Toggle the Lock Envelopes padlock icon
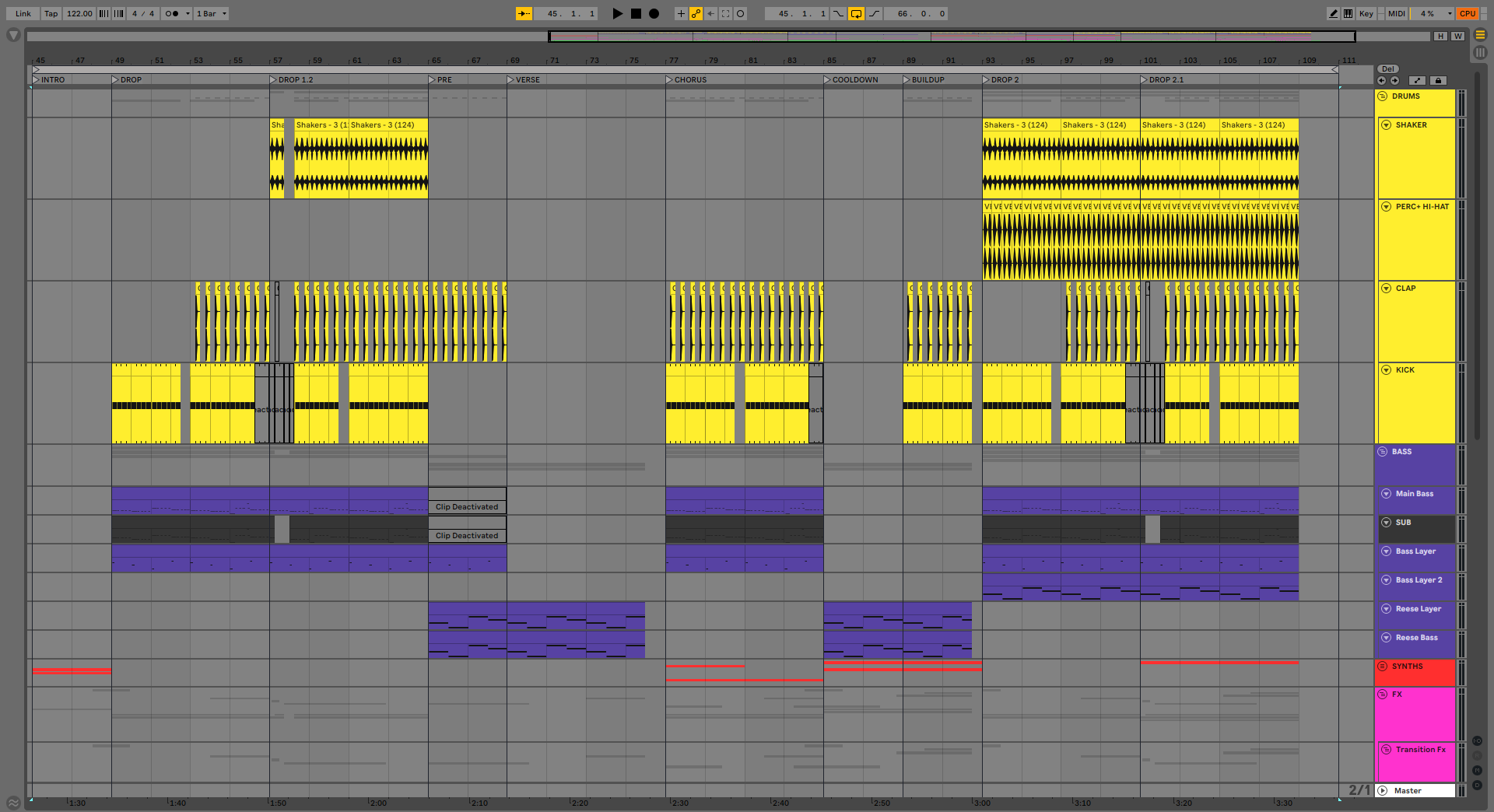 click(1438, 80)
